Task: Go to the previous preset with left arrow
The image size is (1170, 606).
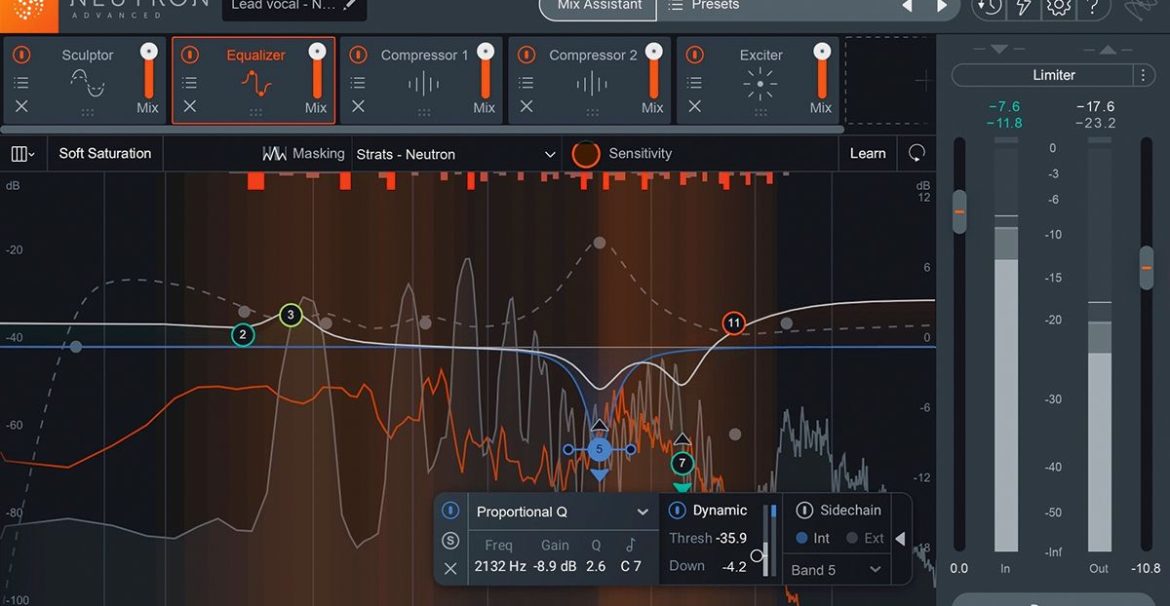Action: click(x=907, y=6)
